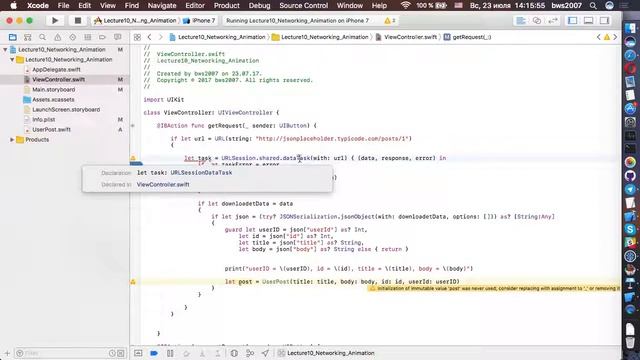
Task: Select Assets.xcassets in navigator
Action: [53, 100]
